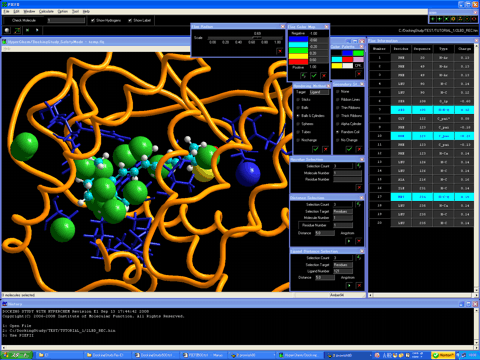The image size is (480, 360).
Task: Click the sphere icon in the toolbar
Action: (7, 30)
